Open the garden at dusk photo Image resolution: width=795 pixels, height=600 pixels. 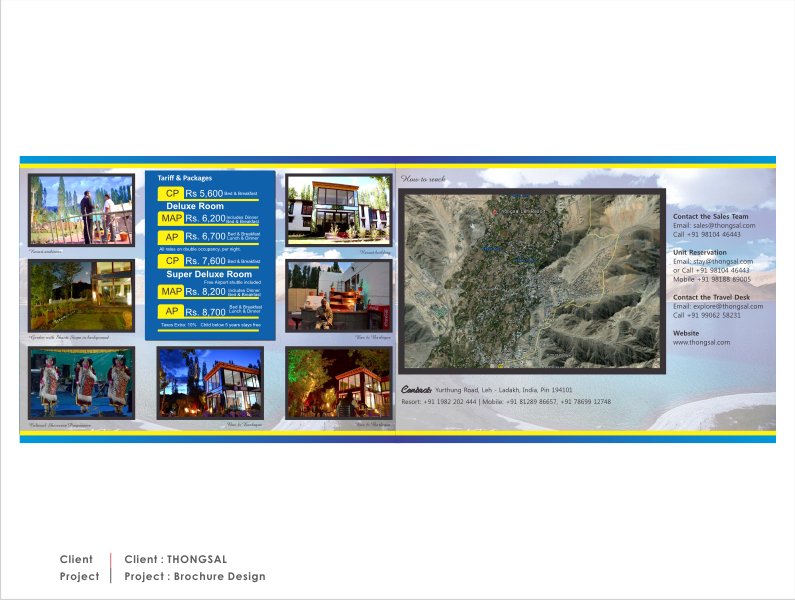pos(81,295)
